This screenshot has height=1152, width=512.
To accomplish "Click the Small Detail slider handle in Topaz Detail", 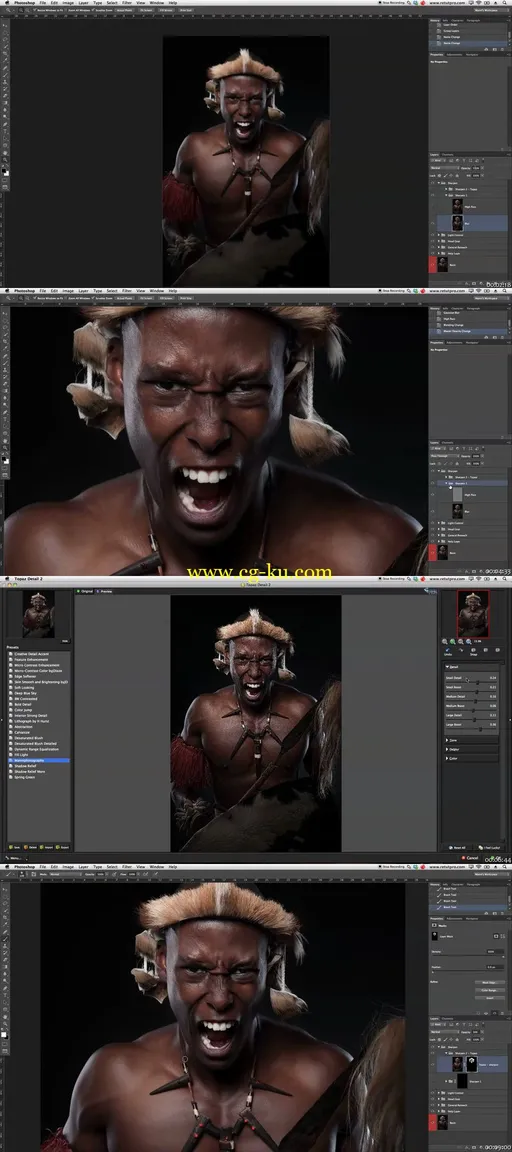I will (x=477, y=683).
